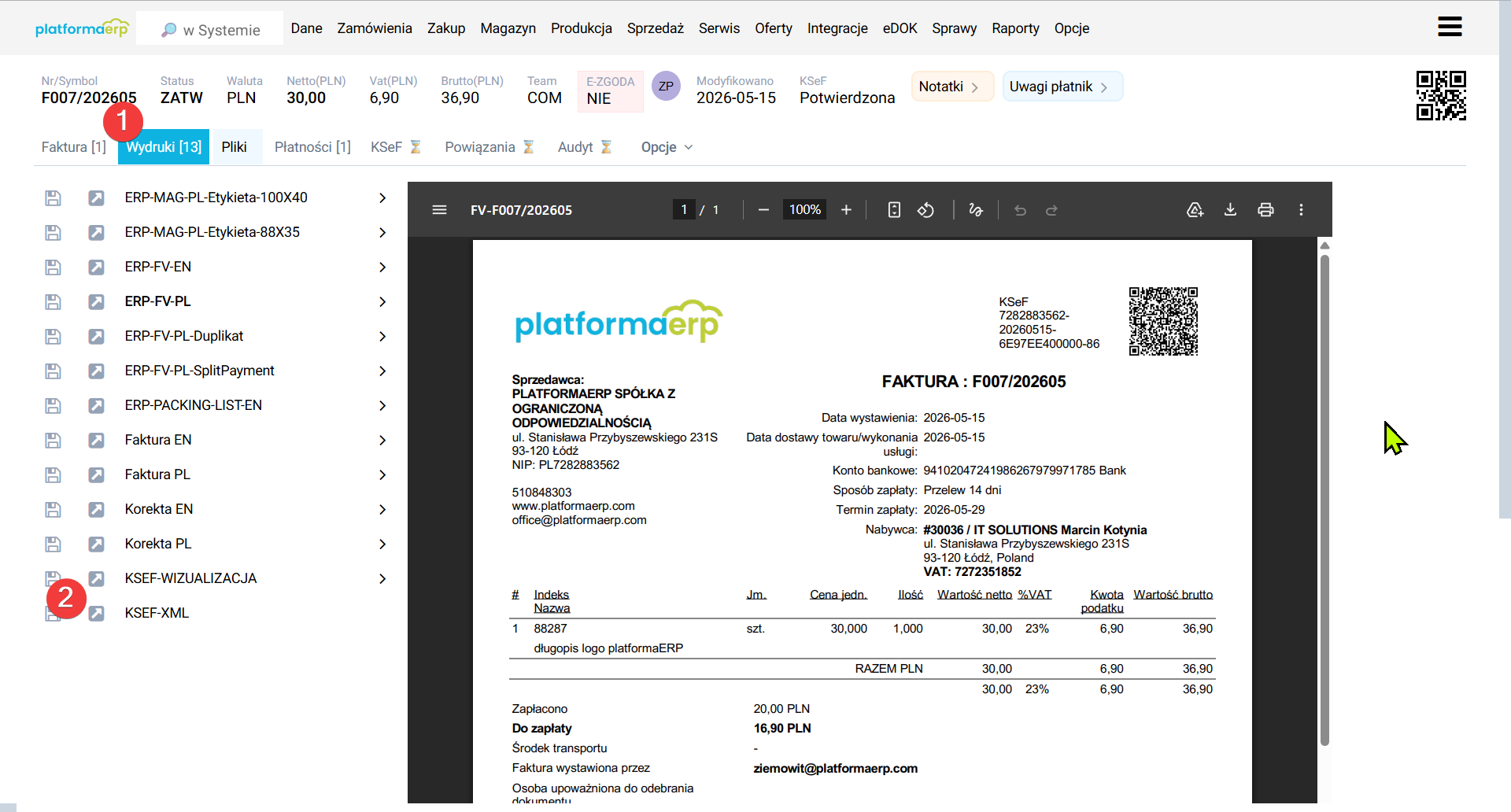Viewport: 1511px width, 812px height.
Task: Select the ERP-FV-PL-SplitPayment printout
Action: (x=199, y=371)
